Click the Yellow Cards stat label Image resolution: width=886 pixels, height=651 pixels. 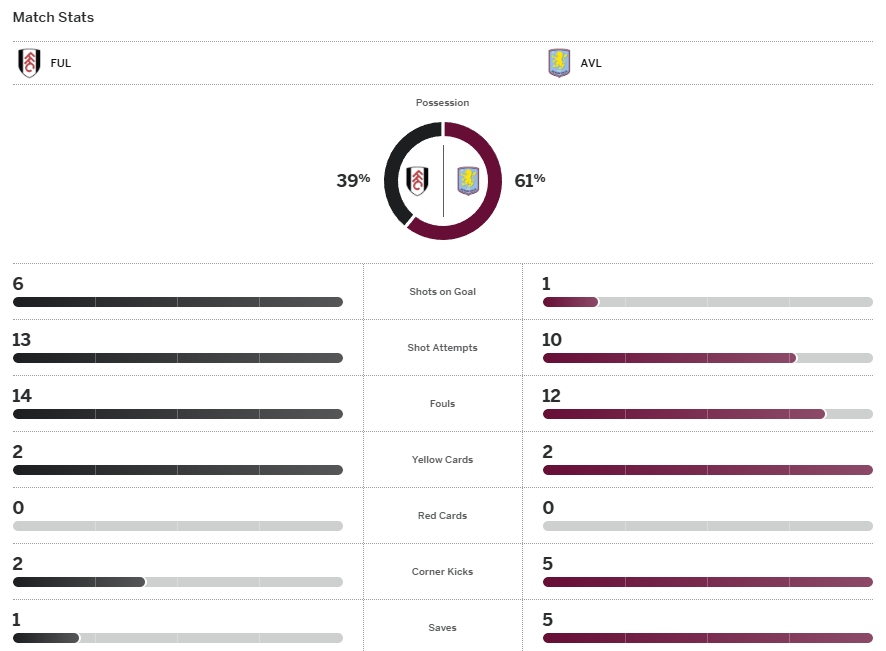point(442,460)
